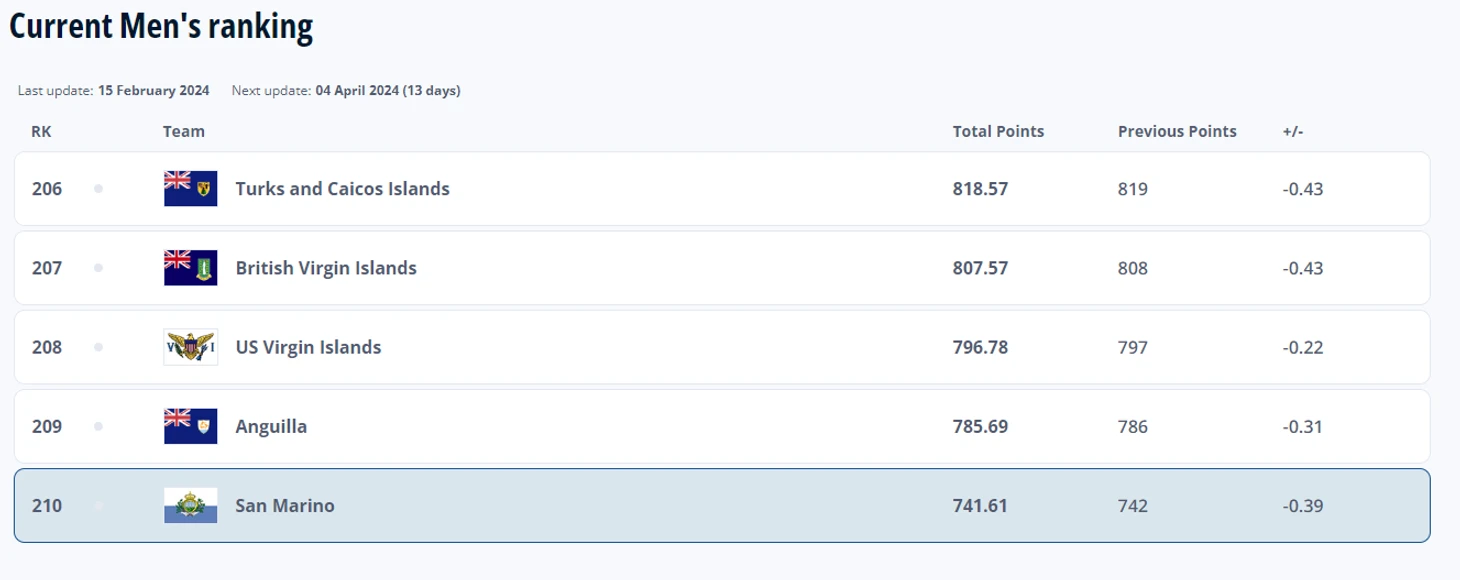The image size is (1460, 580).
Task: Click the RK column header
Action: (x=41, y=131)
